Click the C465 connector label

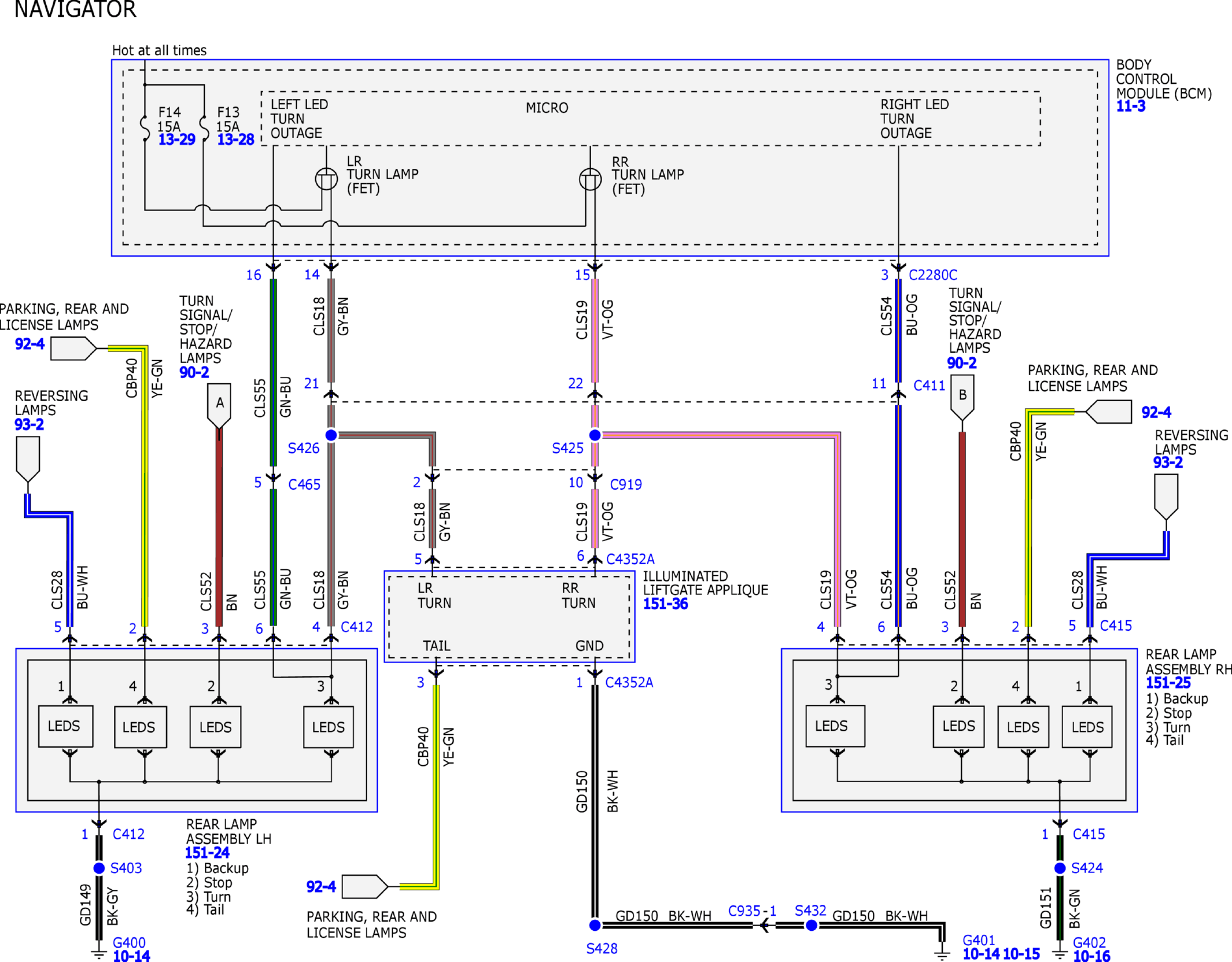[304, 484]
